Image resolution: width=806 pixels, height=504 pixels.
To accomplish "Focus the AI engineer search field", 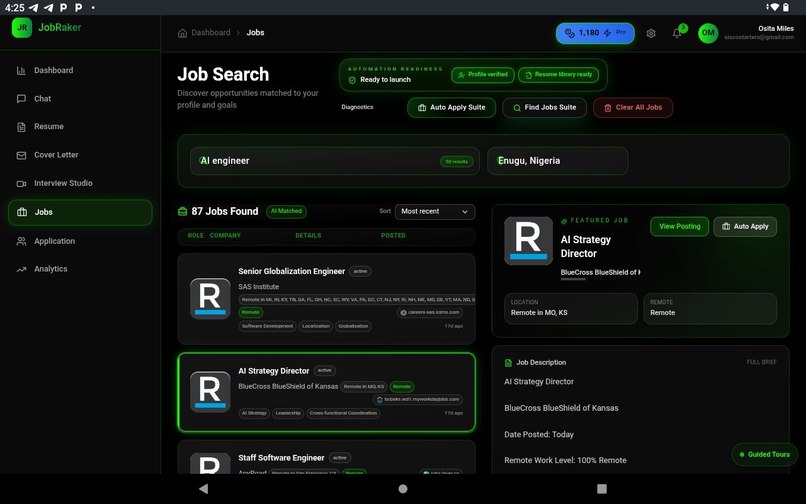I will pos(335,161).
